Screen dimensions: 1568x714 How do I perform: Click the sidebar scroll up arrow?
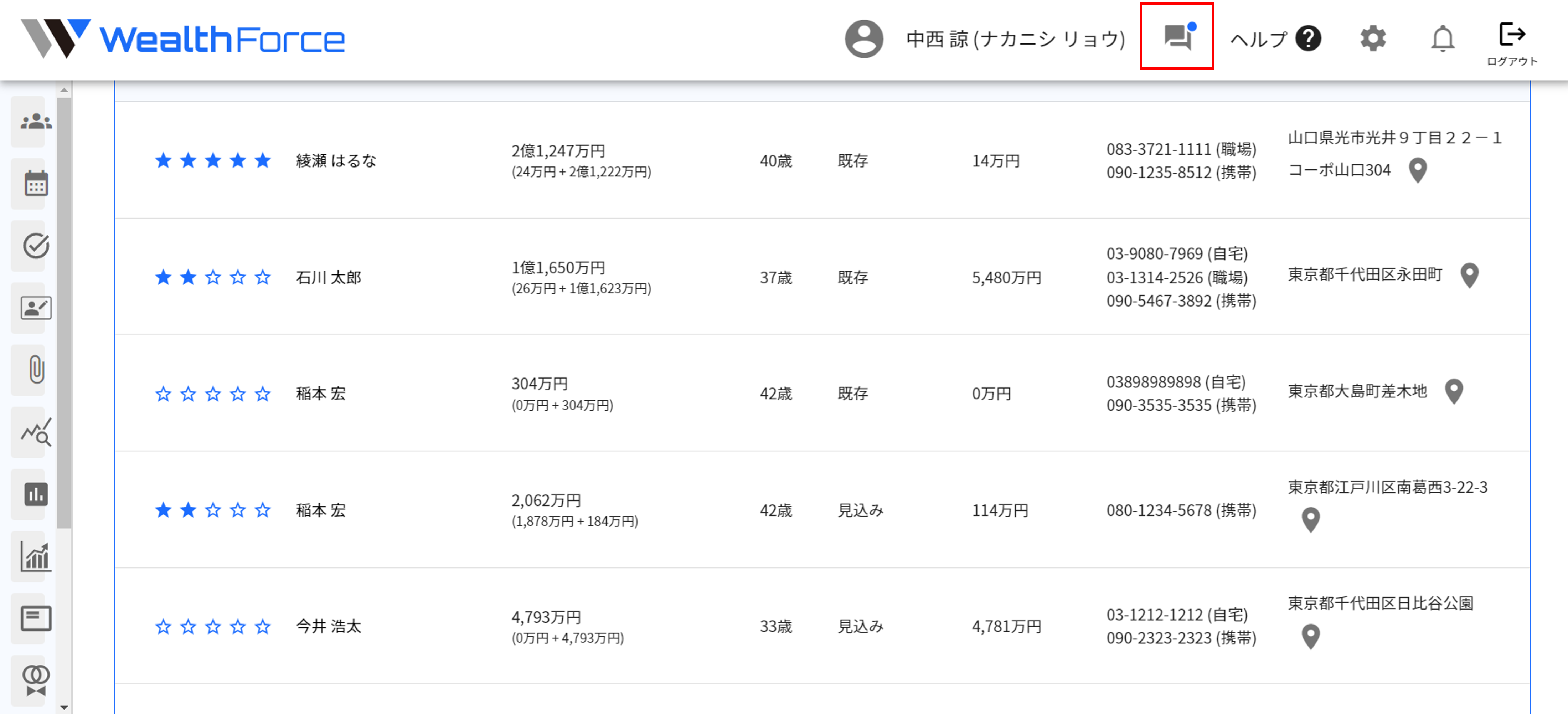pyautogui.click(x=64, y=90)
